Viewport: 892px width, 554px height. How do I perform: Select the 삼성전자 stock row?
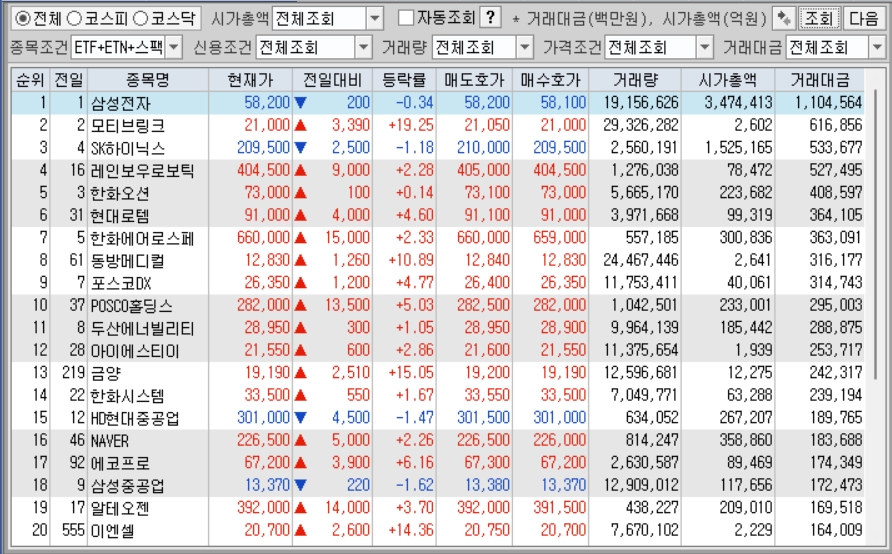[x=438, y=103]
